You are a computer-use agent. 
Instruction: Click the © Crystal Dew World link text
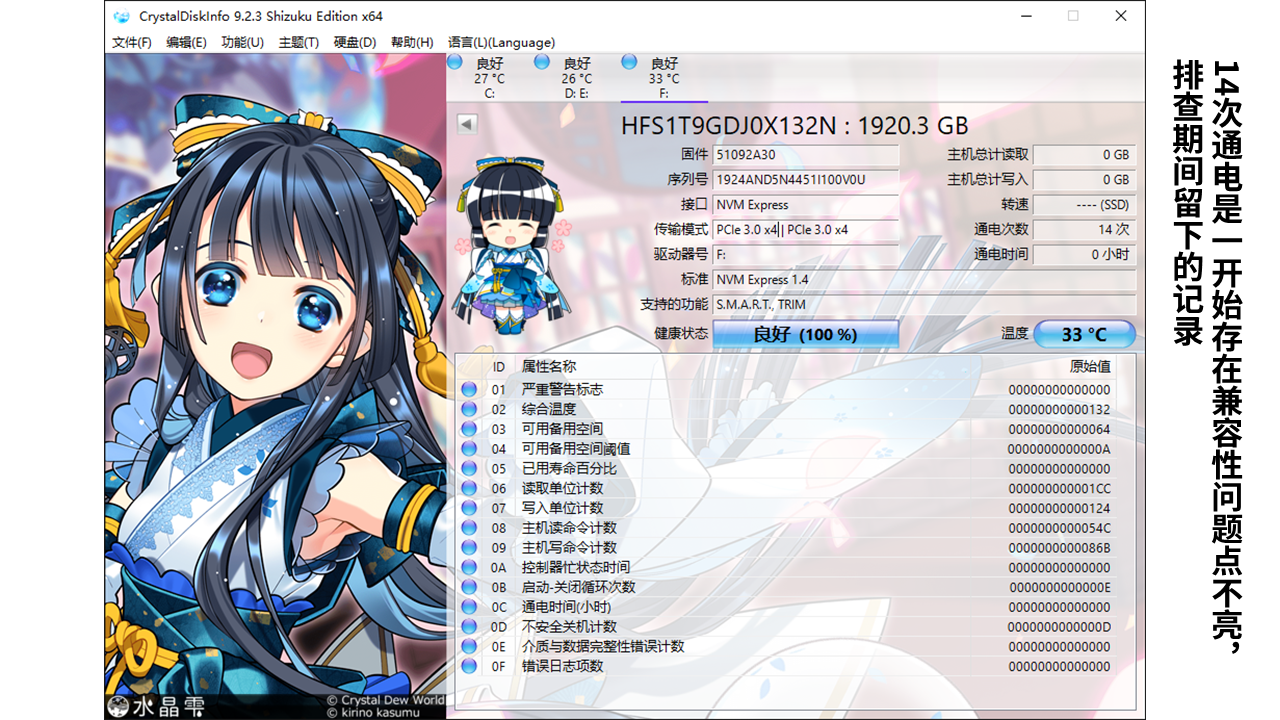tap(386, 700)
